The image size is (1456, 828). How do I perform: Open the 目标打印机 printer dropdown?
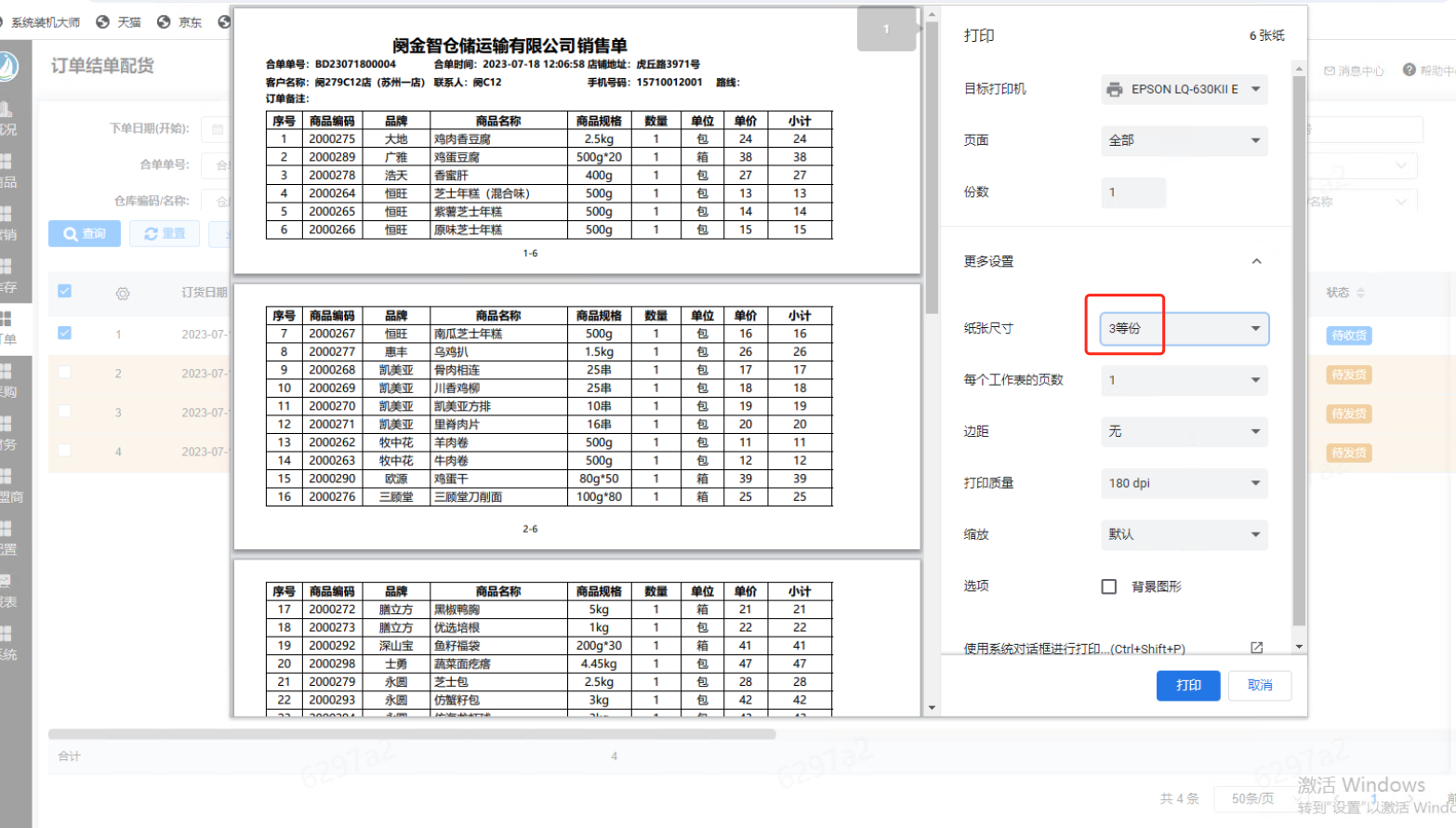click(x=1185, y=89)
